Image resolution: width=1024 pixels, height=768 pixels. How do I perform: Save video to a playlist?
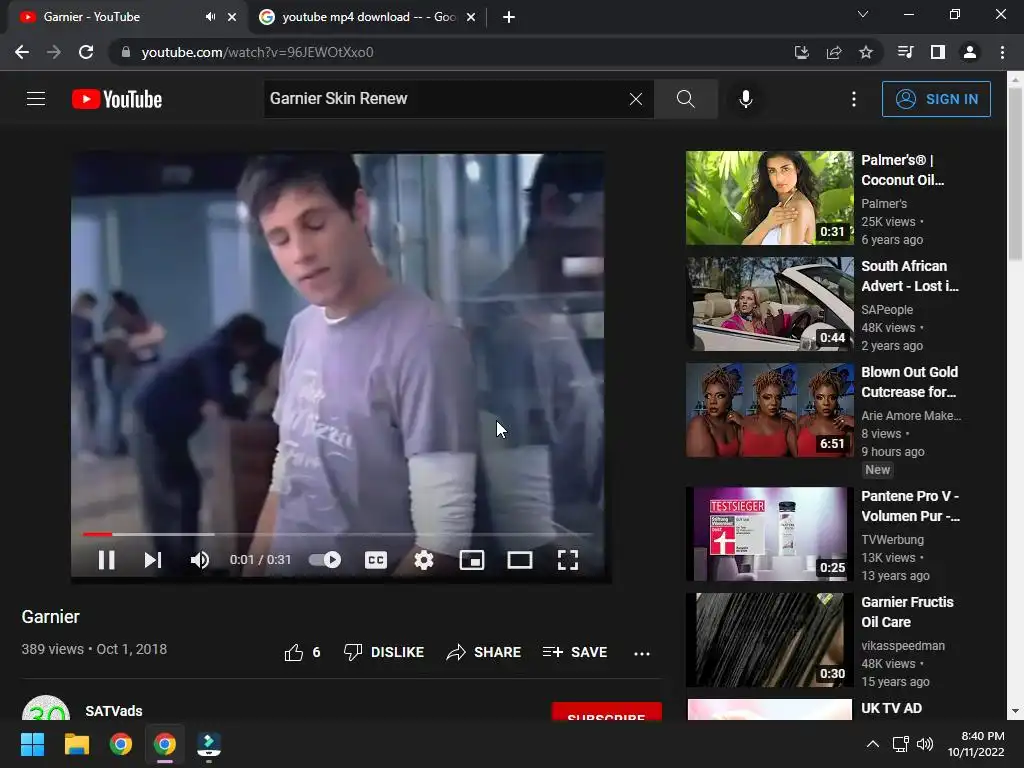pos(575,652)
